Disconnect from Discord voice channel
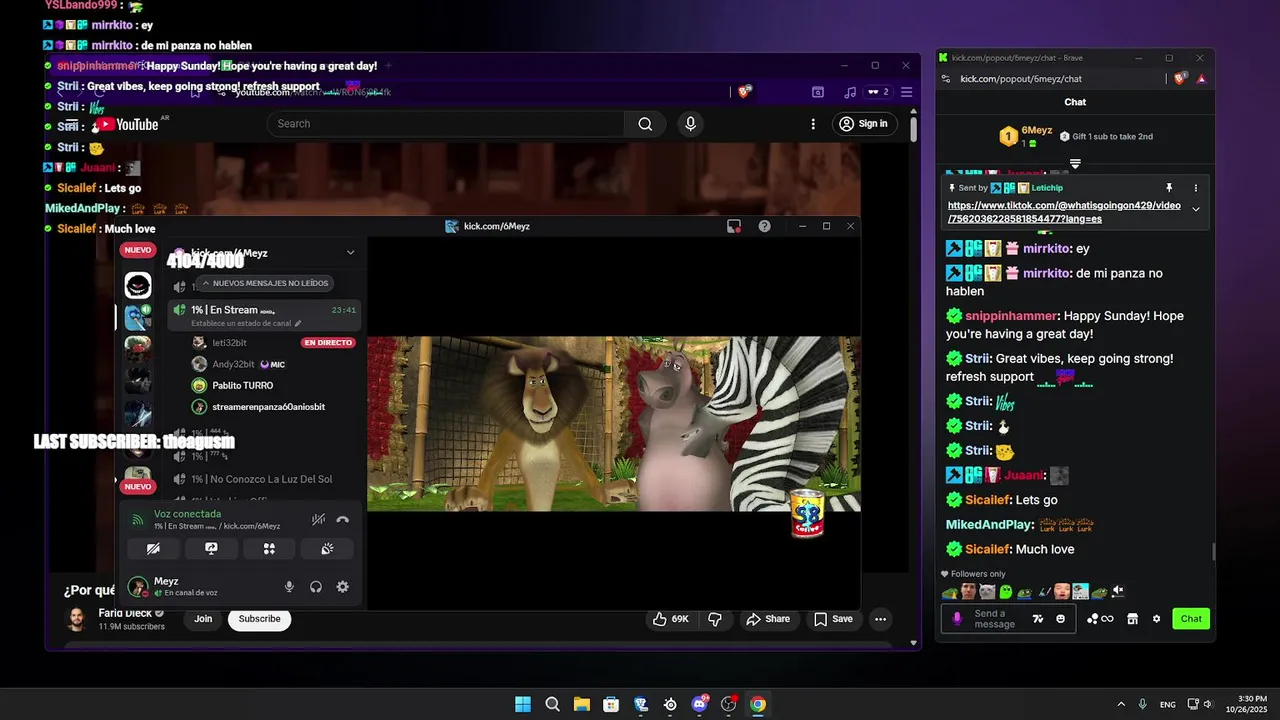The width and height of the screenshot is (1280, 720). point(343,520)
